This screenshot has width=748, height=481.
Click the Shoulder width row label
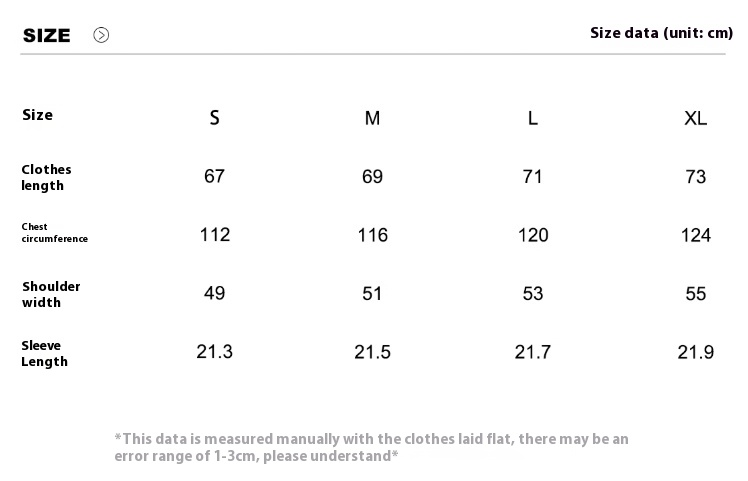(51, 294)
